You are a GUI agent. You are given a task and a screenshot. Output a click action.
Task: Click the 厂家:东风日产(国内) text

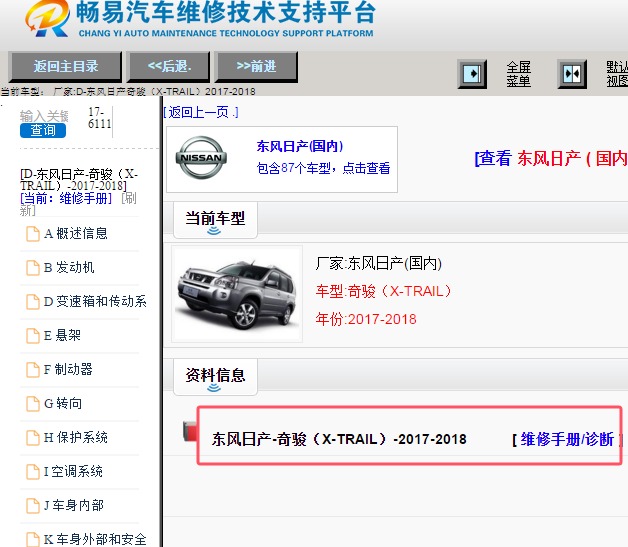(x=378, y=263)
